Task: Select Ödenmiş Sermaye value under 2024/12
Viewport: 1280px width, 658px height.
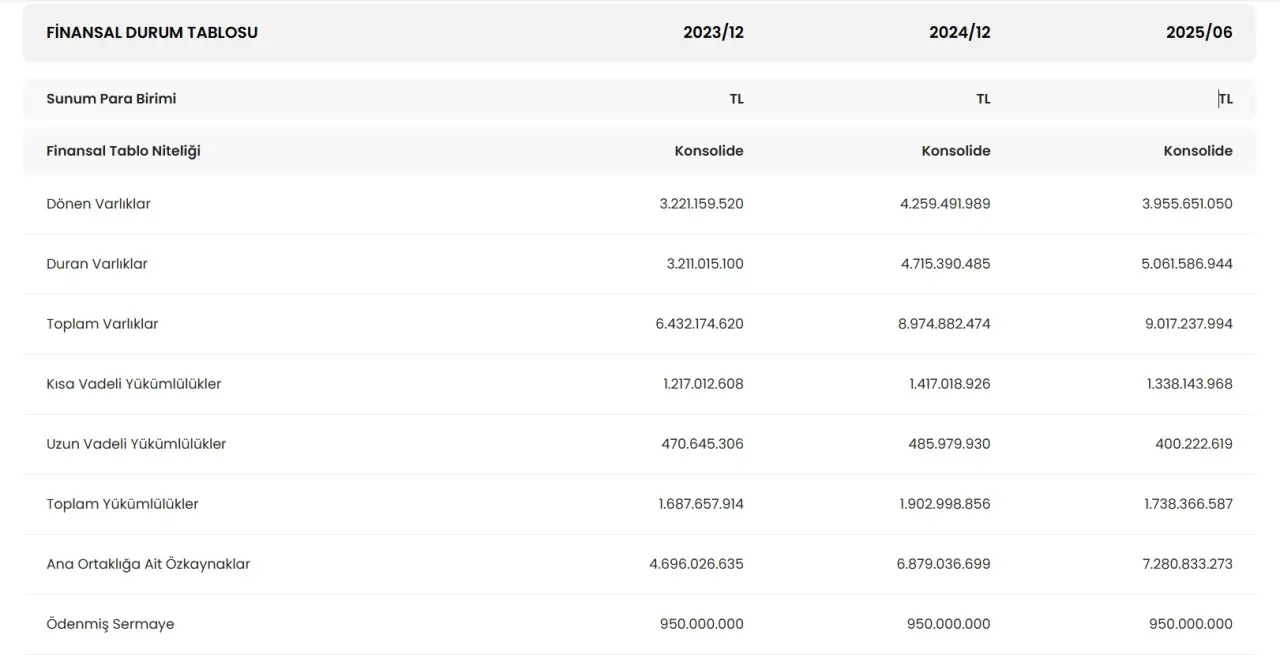Action: [x=948, y=624]
